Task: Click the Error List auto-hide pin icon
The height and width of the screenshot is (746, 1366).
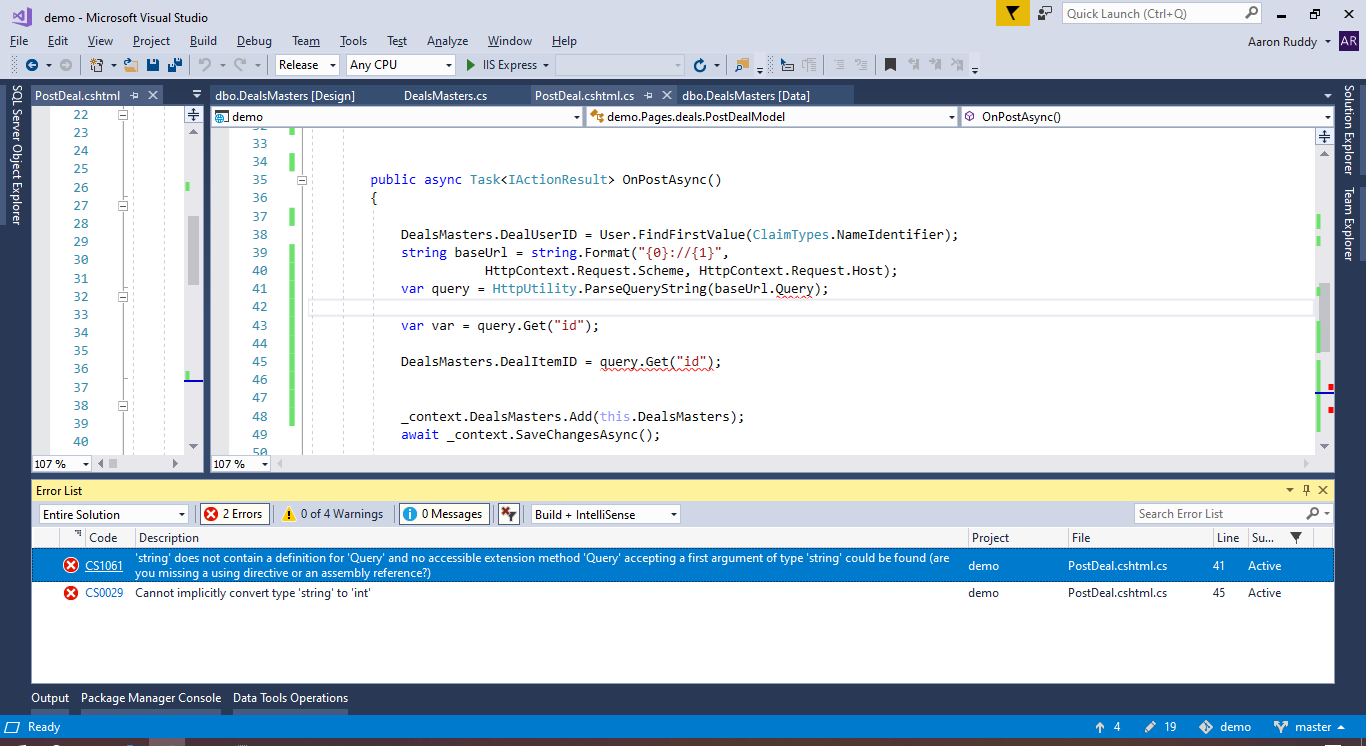Action: [1306, 490]
